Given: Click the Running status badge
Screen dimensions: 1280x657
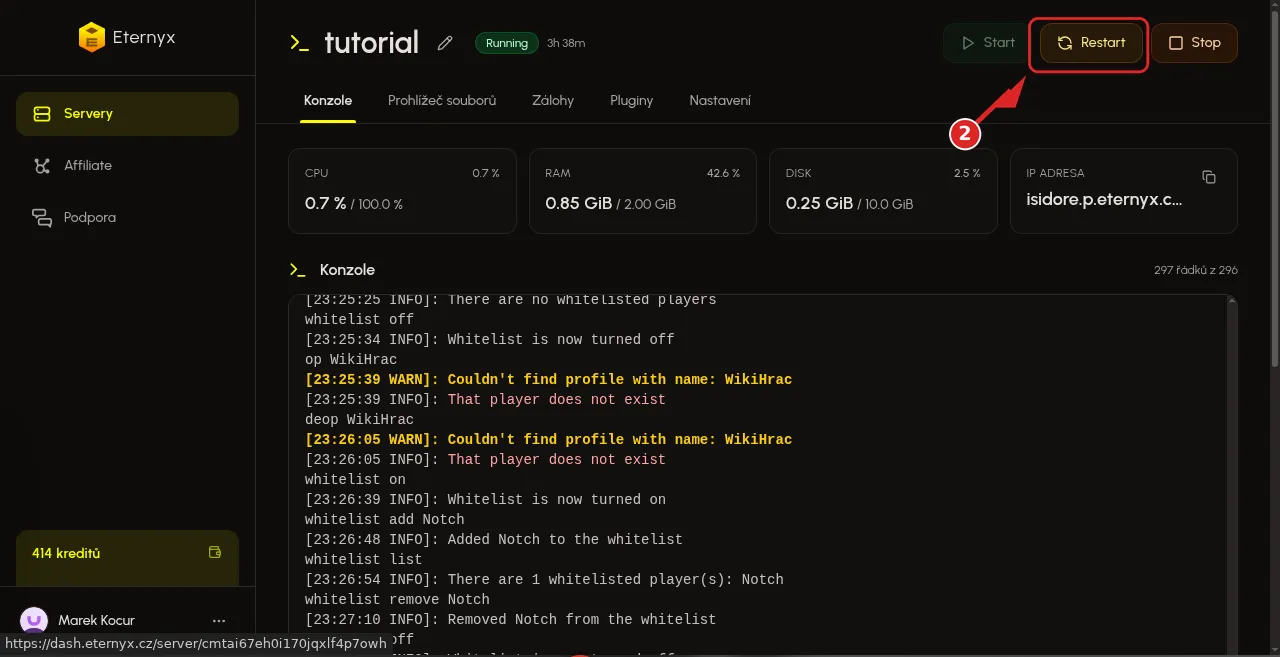Looking at the screenshot, I should pos(507,43).
